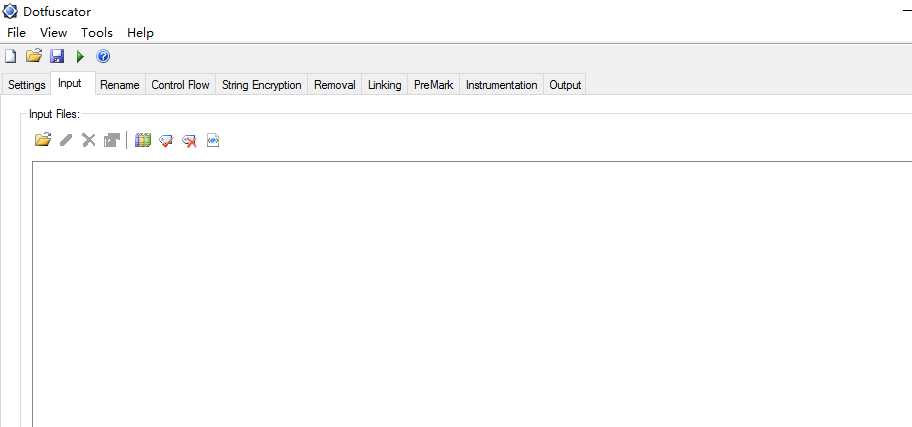Image resolution: width=912 pixels, height=427 pixels.
Task: Click the colorful books library icon
Action: 143,140
